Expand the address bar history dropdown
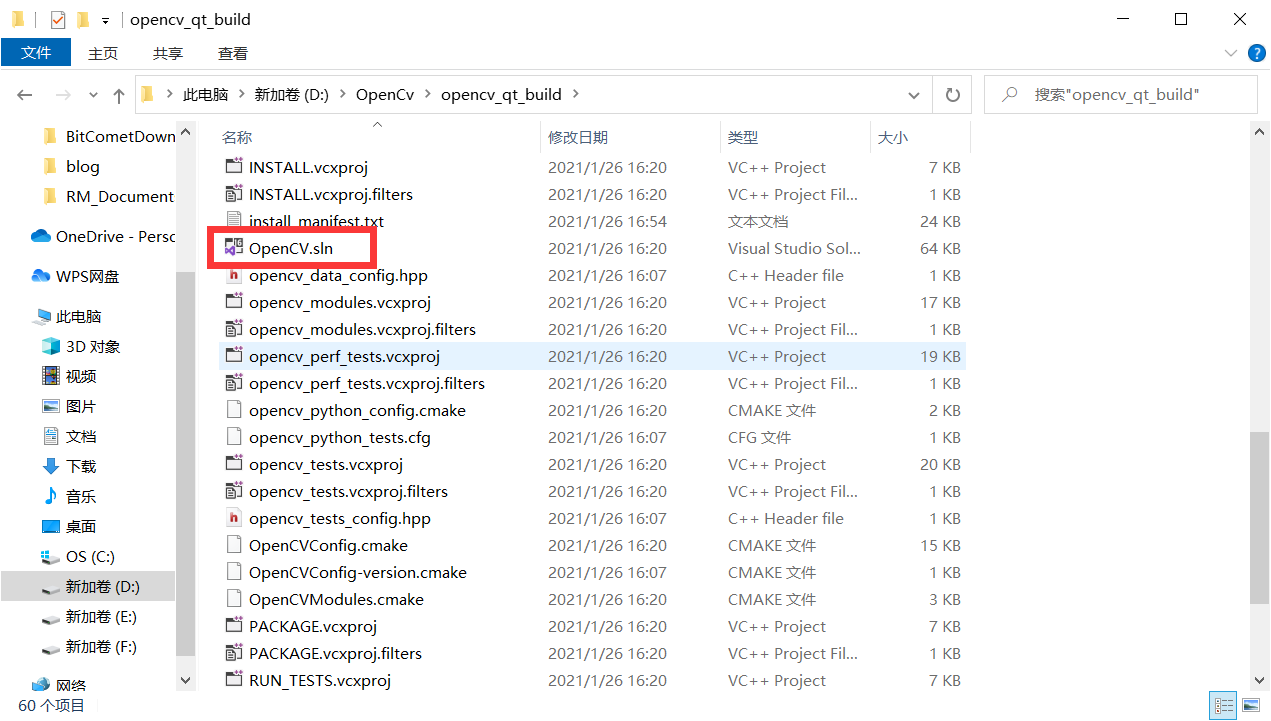The width and height of the screenshot is (1271, 721). click(914, 95)
